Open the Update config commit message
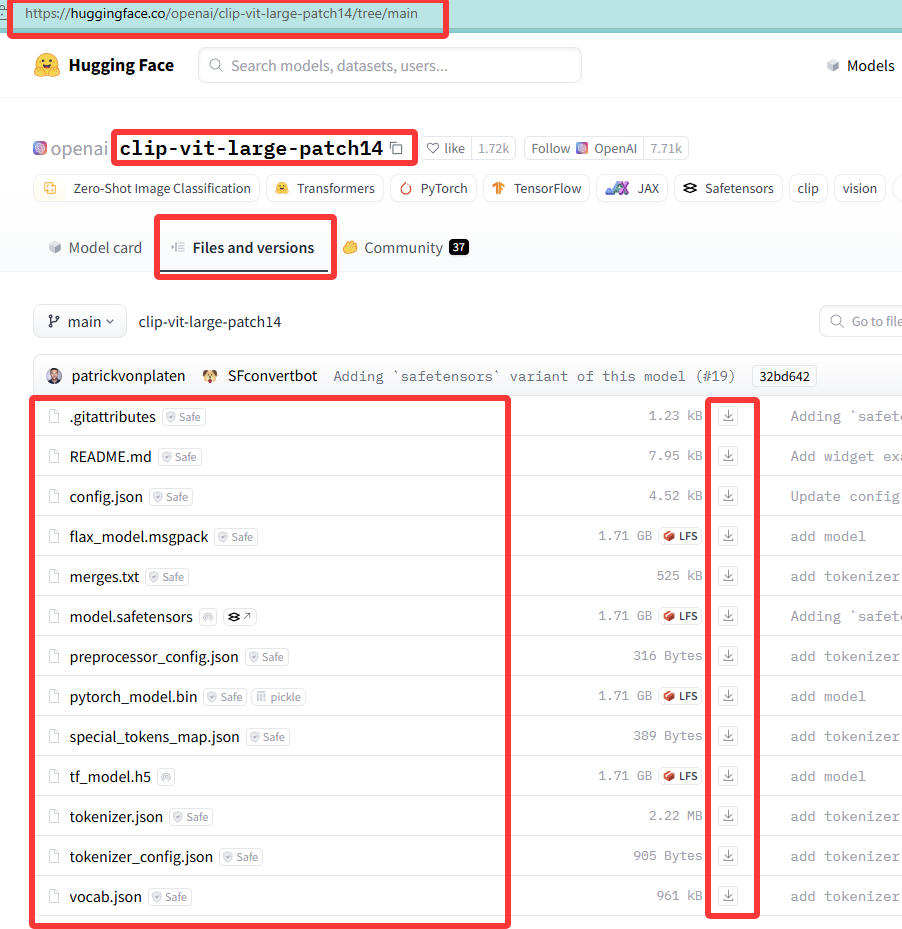 (x=845, y=496)
